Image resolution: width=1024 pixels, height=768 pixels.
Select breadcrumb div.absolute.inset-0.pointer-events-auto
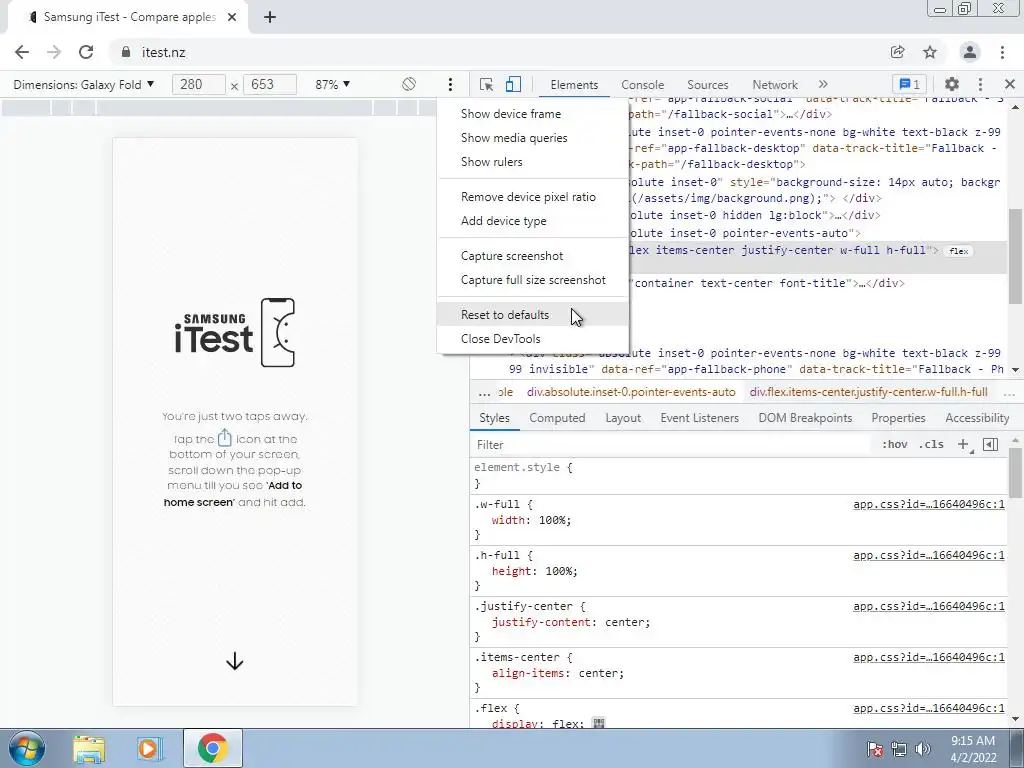click(631, 392)
